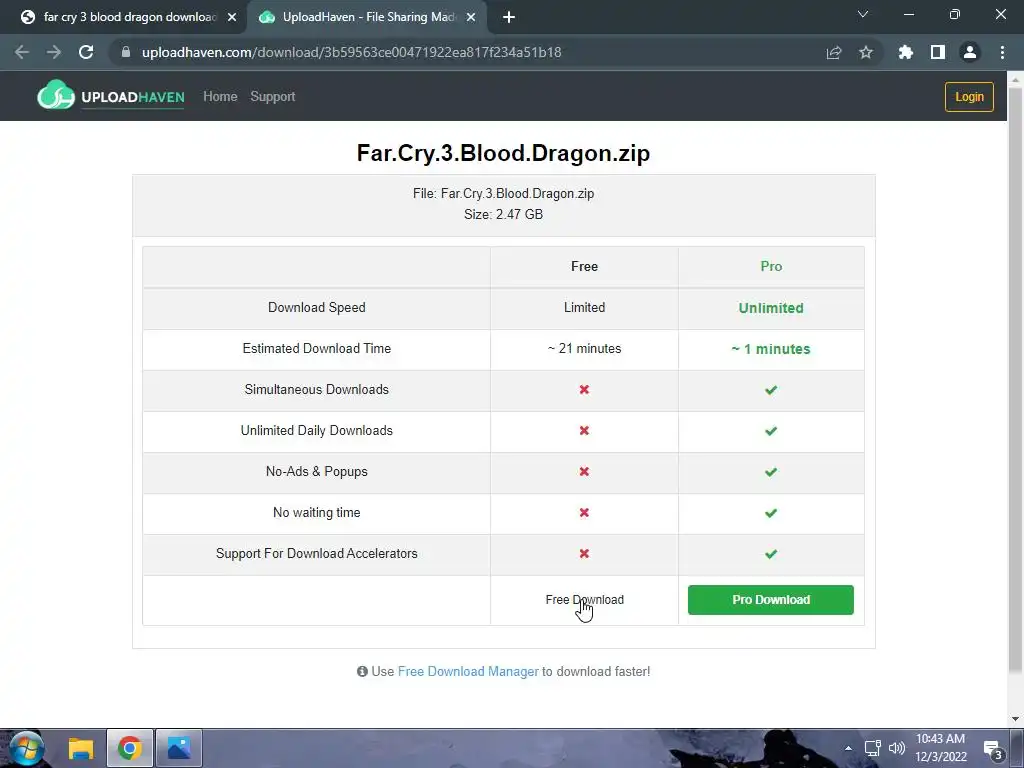Screen dimensions: 1024x768
Task: Click the '~ 21 minutes' cell
Action: pos(584,349)
